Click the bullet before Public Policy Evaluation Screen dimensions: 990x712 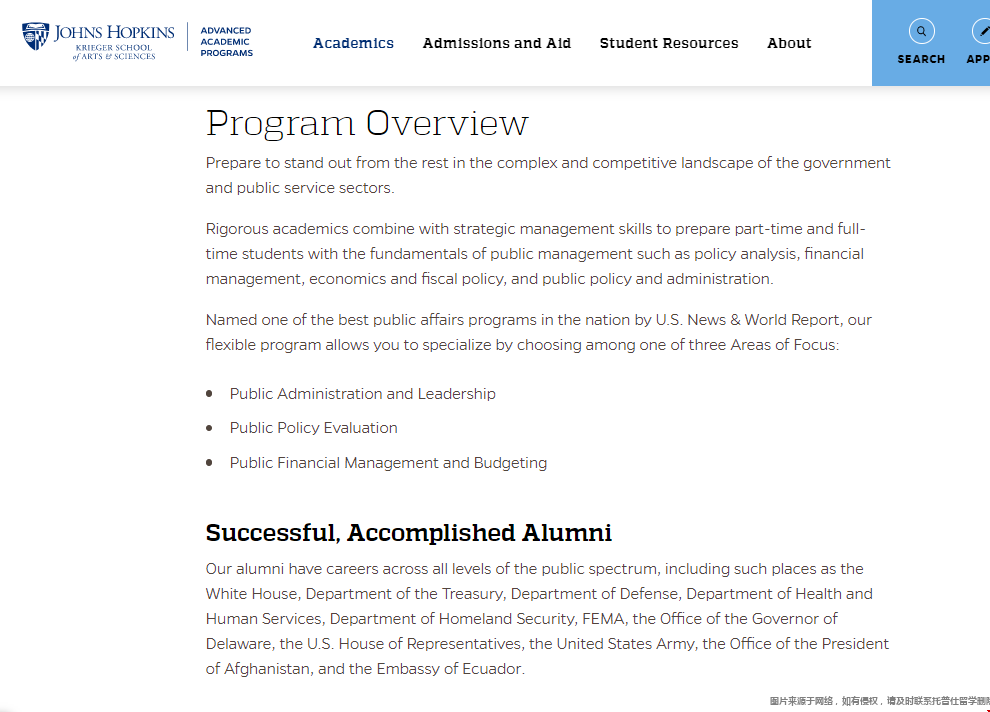click(x=209, y=428)
